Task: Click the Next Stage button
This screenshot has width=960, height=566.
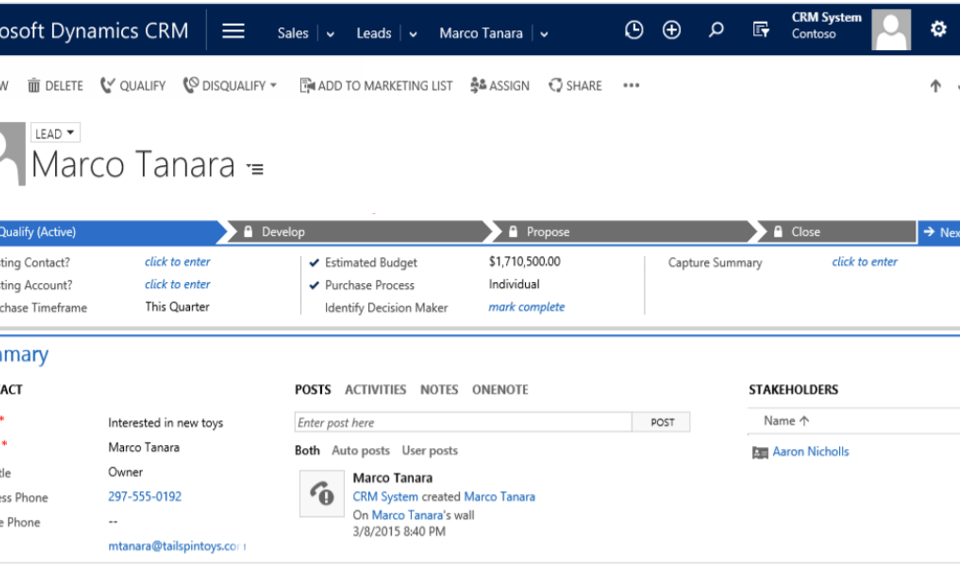Action: point(939,232)
